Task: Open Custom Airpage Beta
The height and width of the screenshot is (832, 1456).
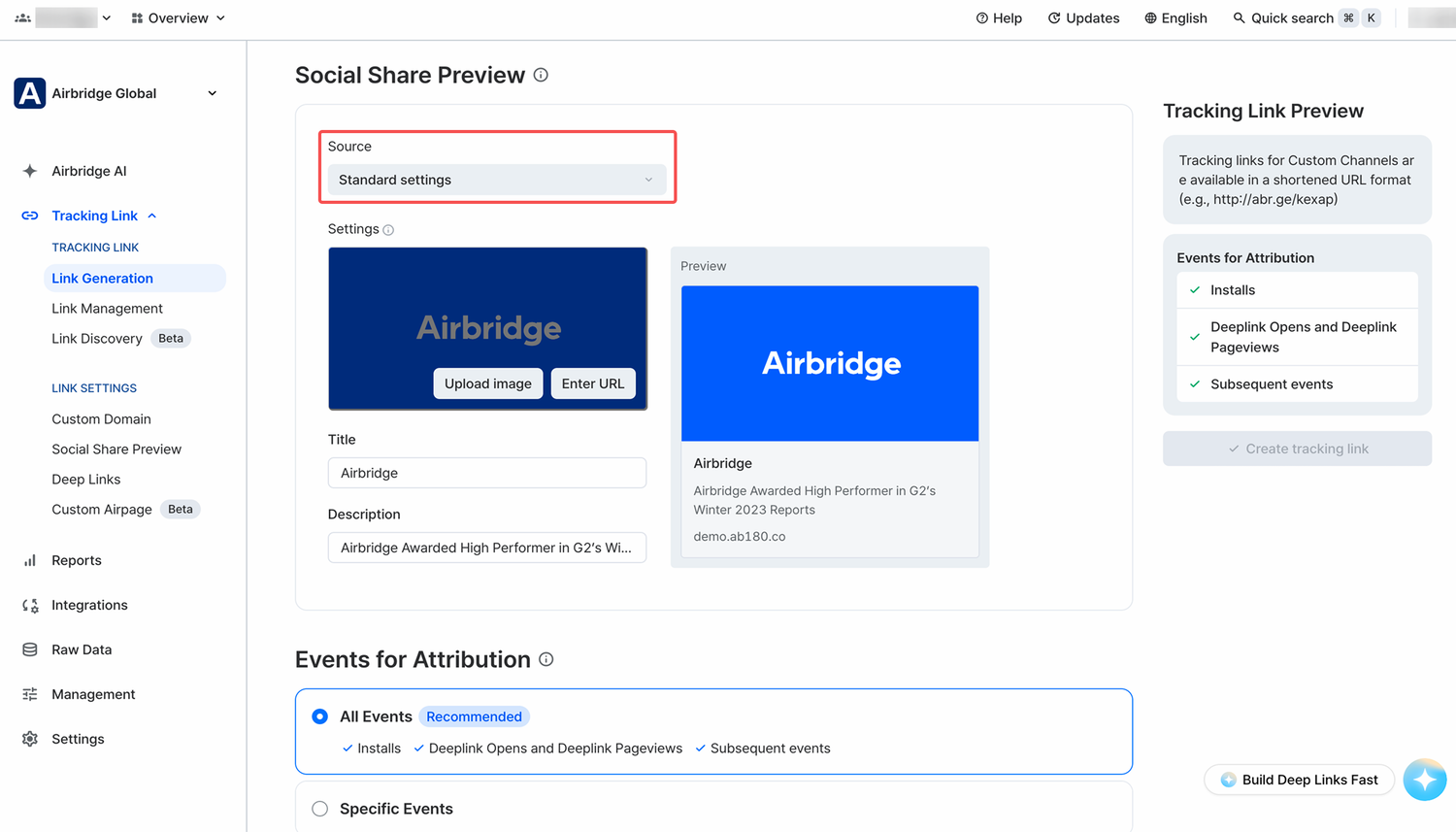Action: 125,510
